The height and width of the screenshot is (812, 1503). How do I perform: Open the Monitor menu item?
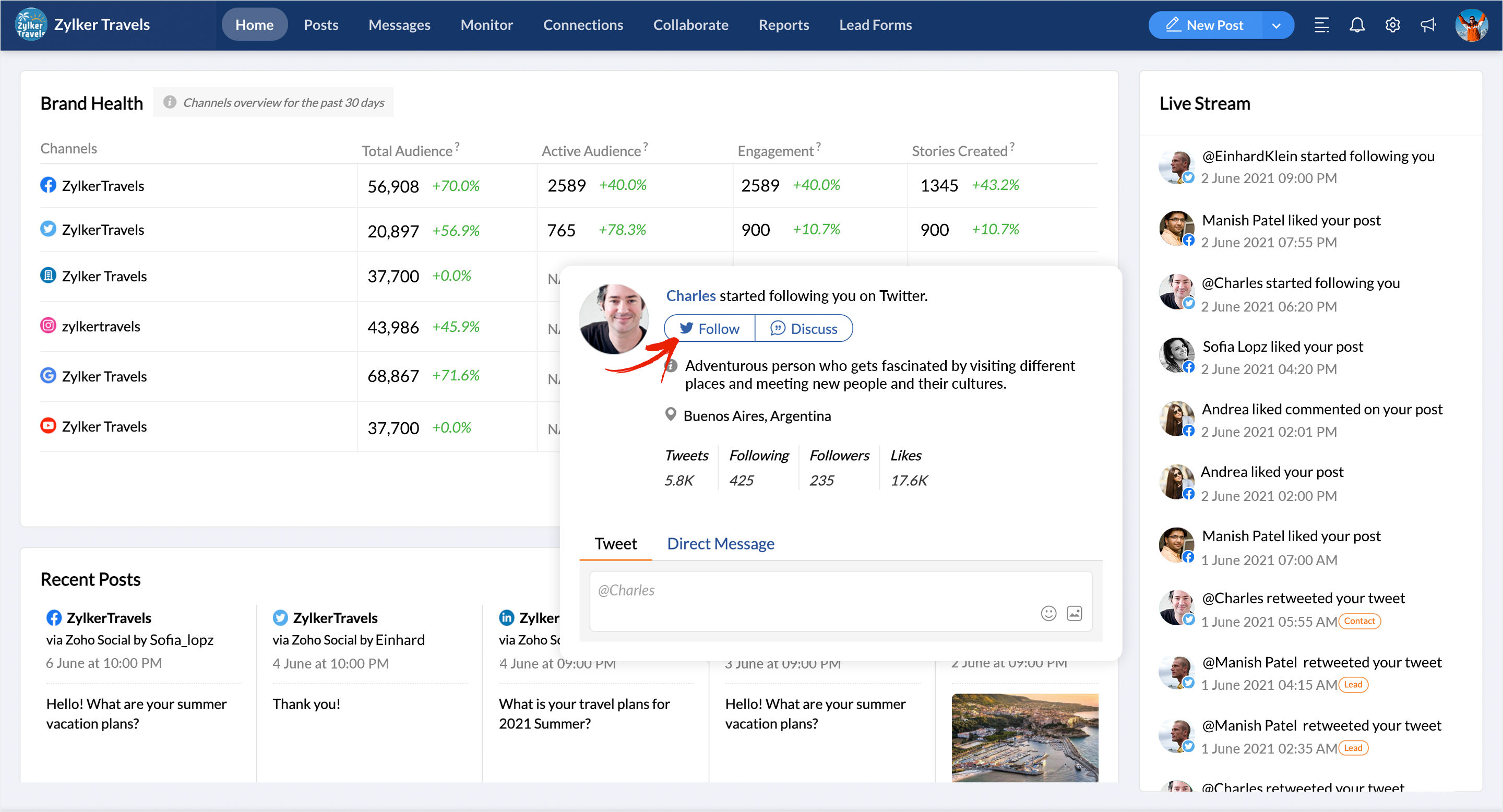click(x=486, y=25)
